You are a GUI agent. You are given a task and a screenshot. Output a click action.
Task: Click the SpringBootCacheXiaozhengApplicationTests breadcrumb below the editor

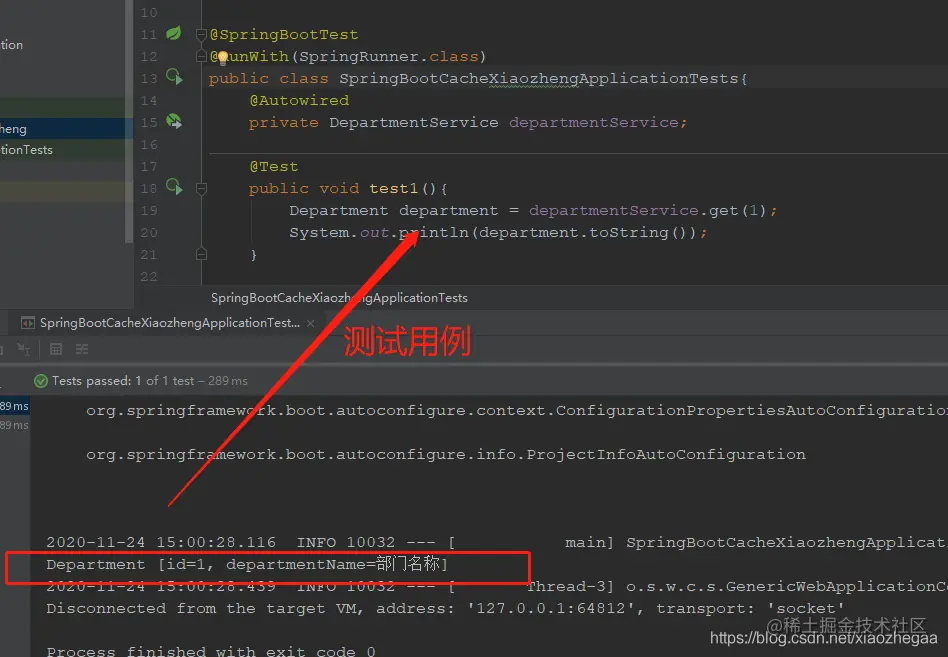point(339,297)
